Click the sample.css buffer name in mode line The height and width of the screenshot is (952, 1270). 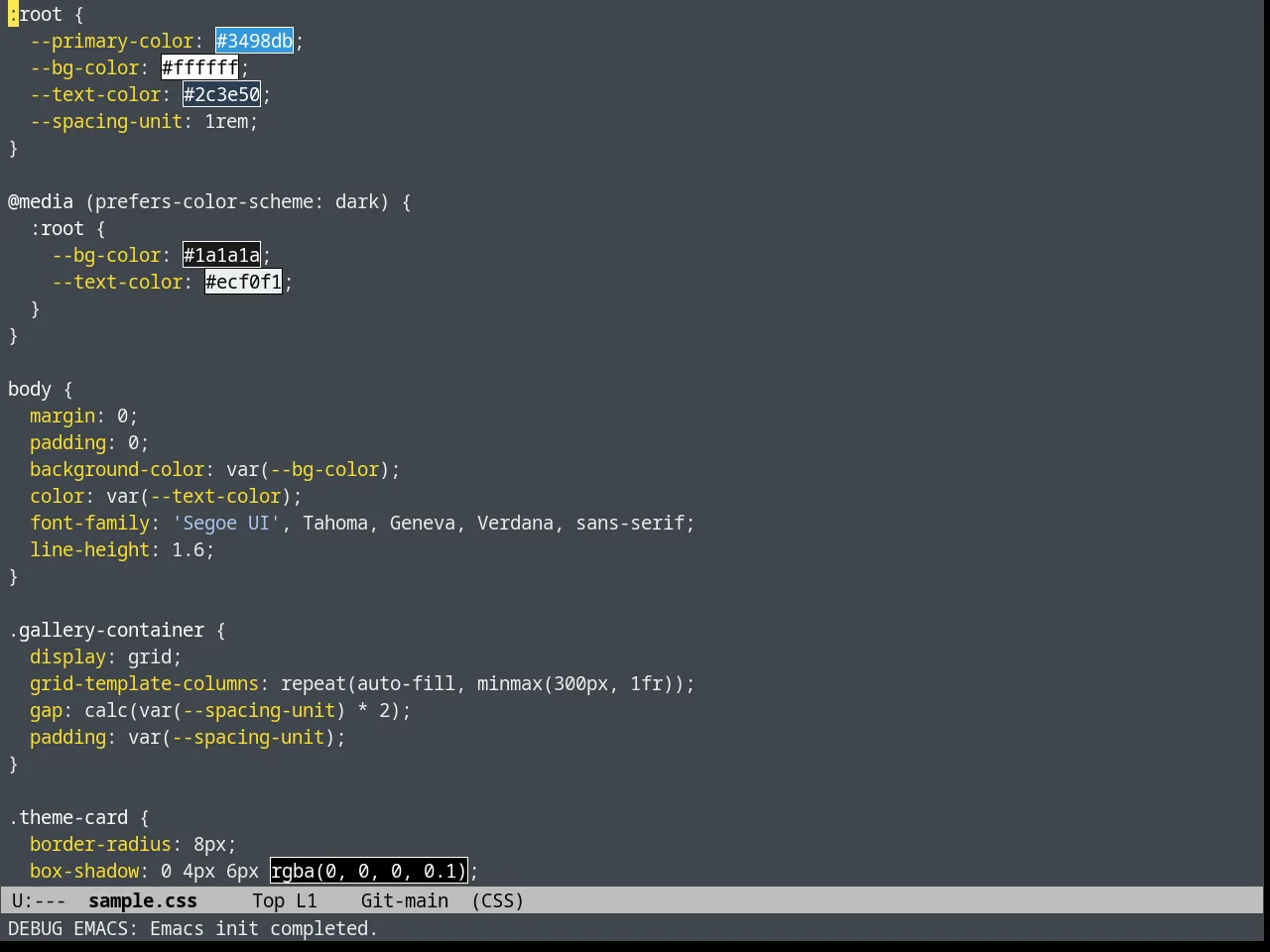[x=143, y=900]
